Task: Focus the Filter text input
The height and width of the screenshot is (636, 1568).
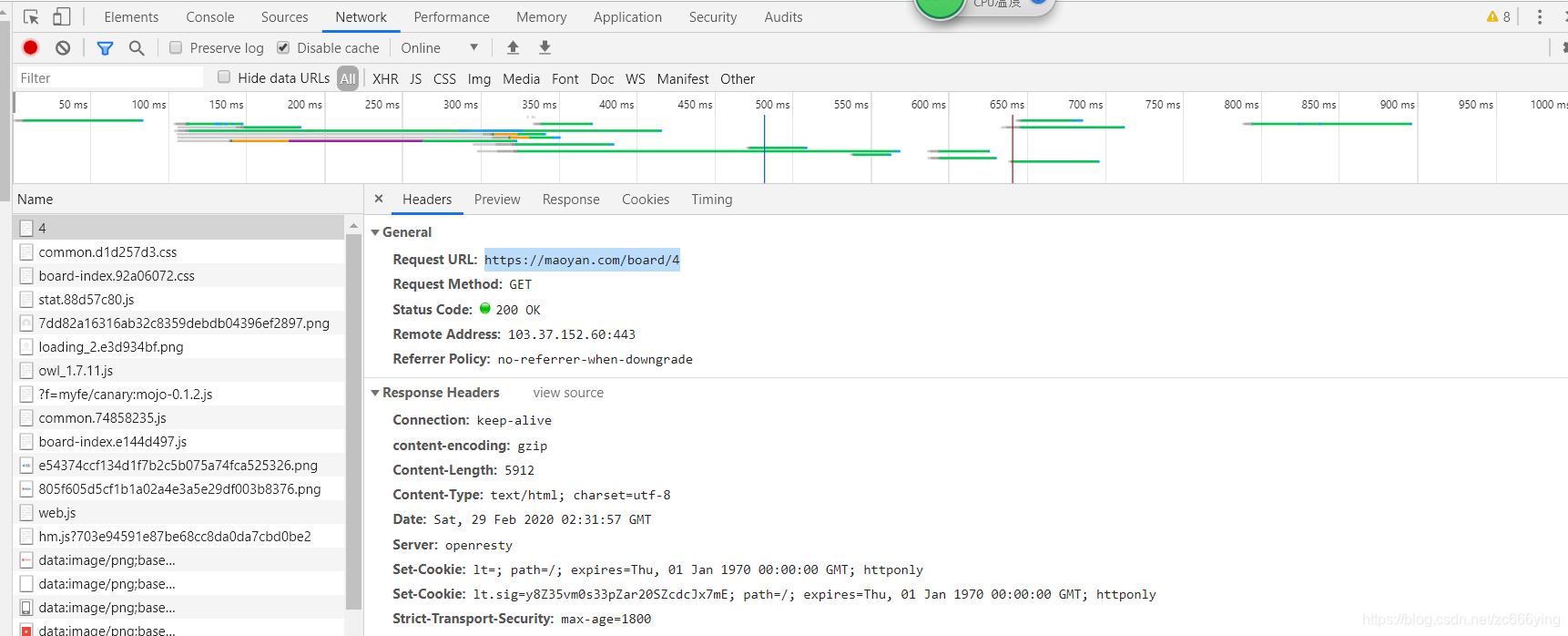Action: pos(109,77)
